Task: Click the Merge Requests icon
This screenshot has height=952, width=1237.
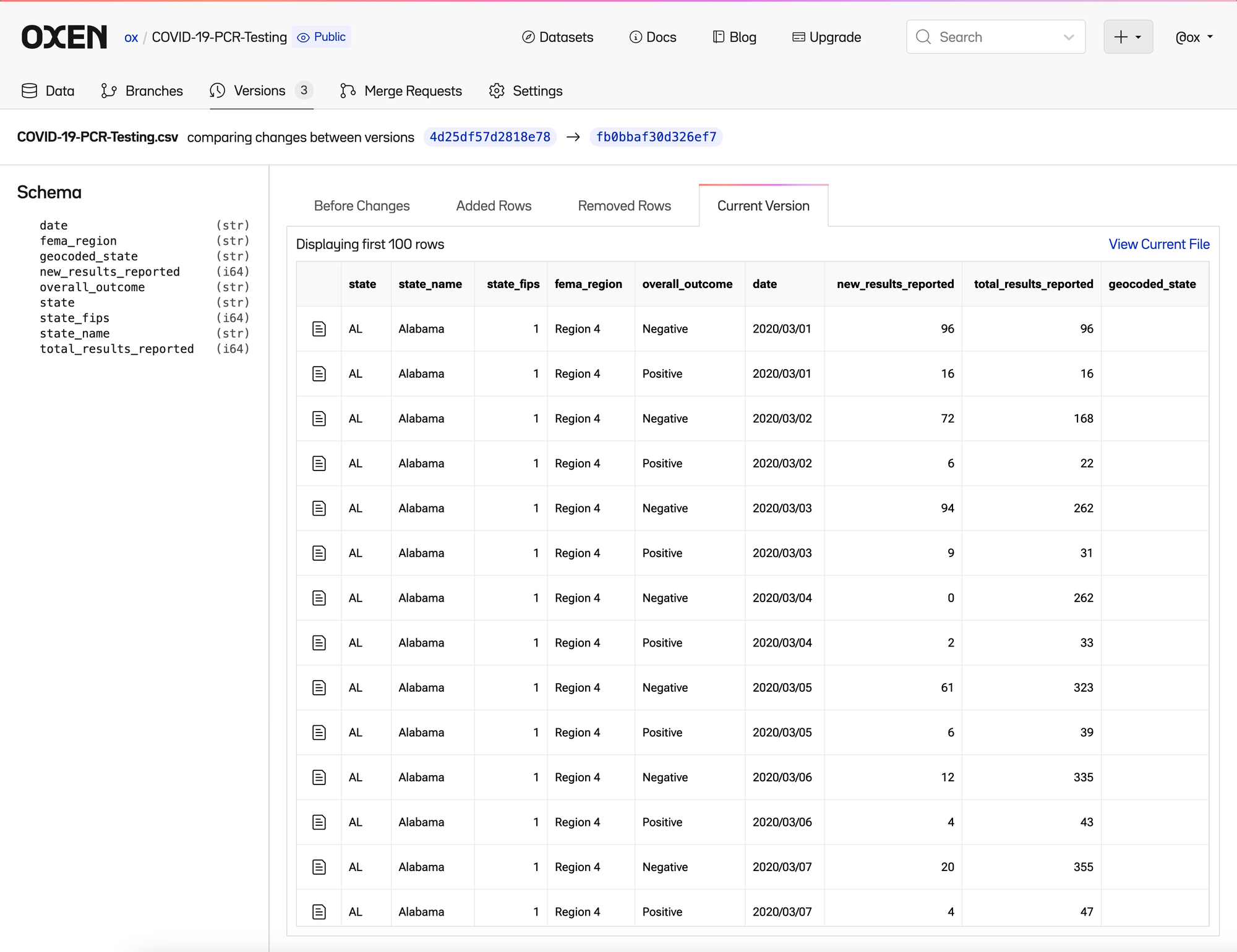Action: pos(348,91)
